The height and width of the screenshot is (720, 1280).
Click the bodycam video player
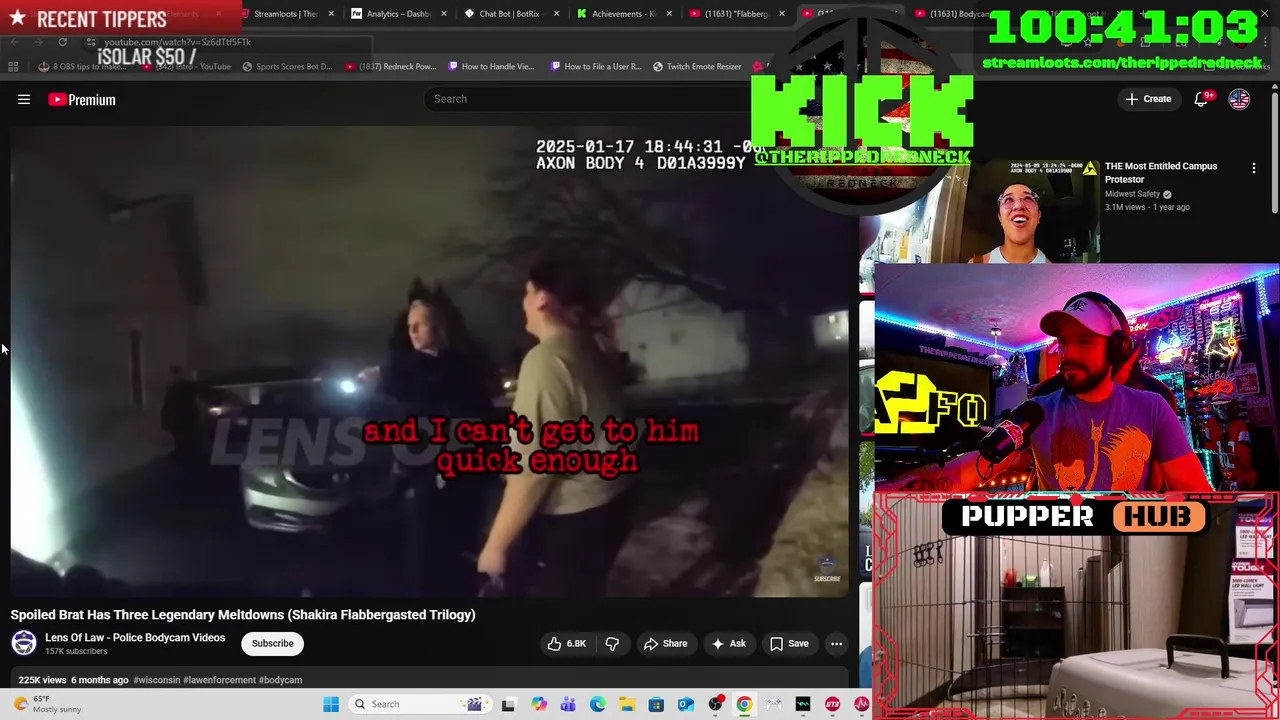pos(429,360)
